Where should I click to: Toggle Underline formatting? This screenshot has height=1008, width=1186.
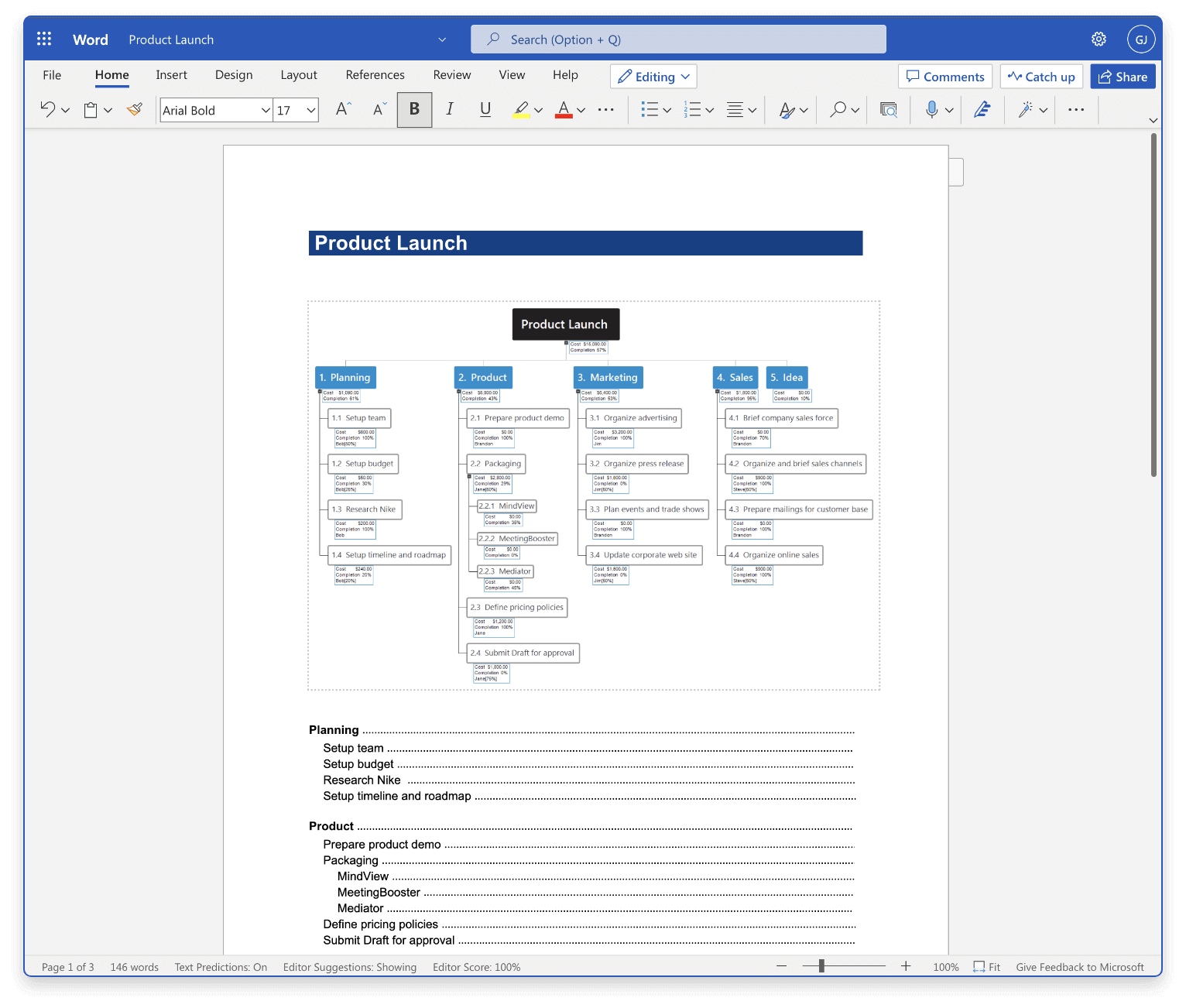[485, 110]
